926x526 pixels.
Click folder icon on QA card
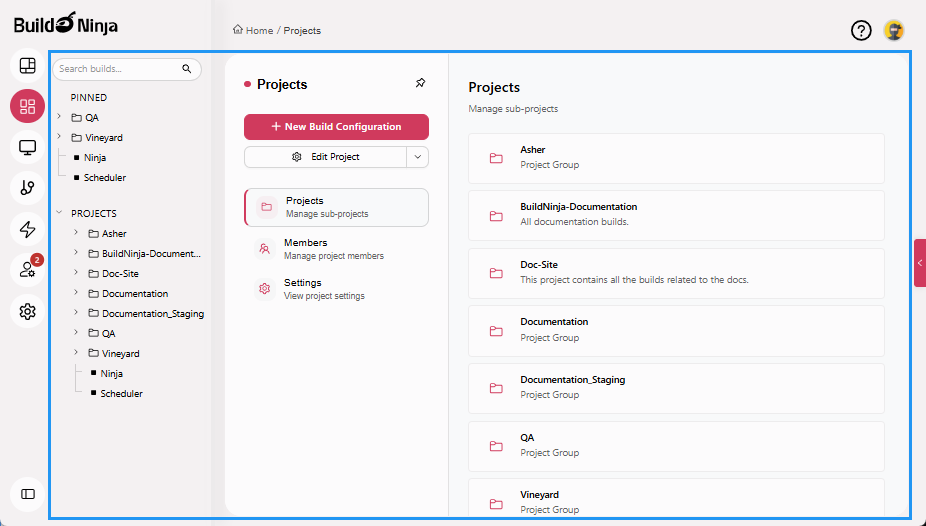pos(496,446)
